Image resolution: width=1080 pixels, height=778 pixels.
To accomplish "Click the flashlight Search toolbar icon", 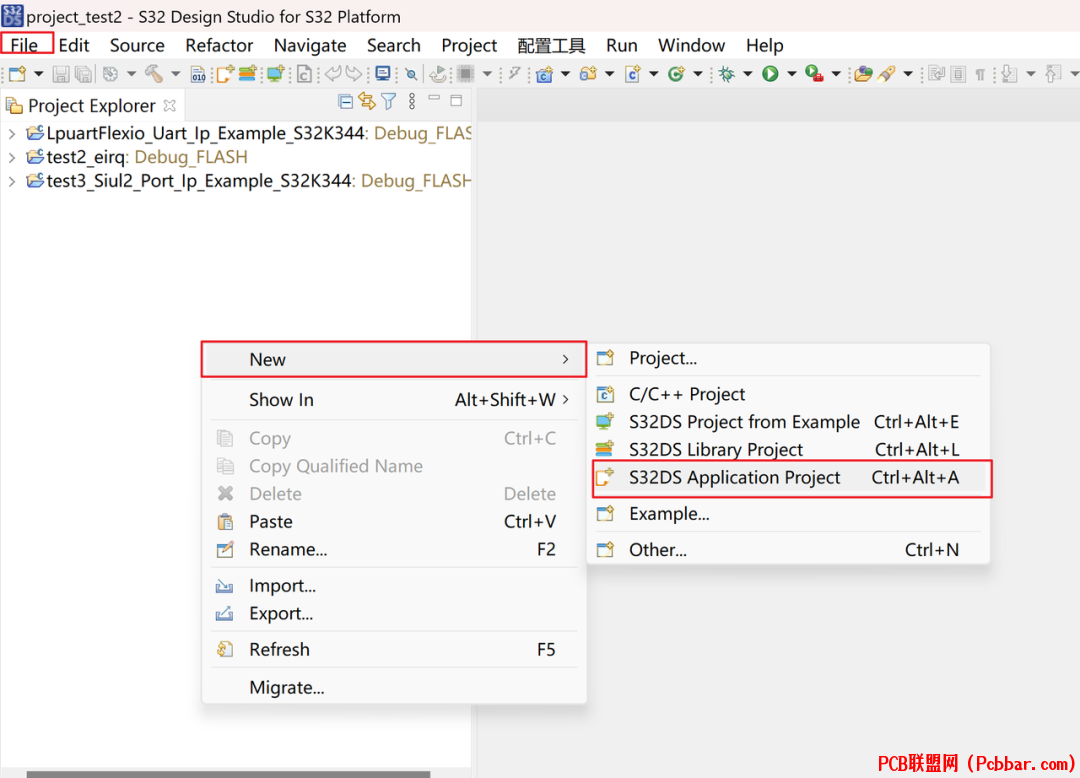I will 886,74.
